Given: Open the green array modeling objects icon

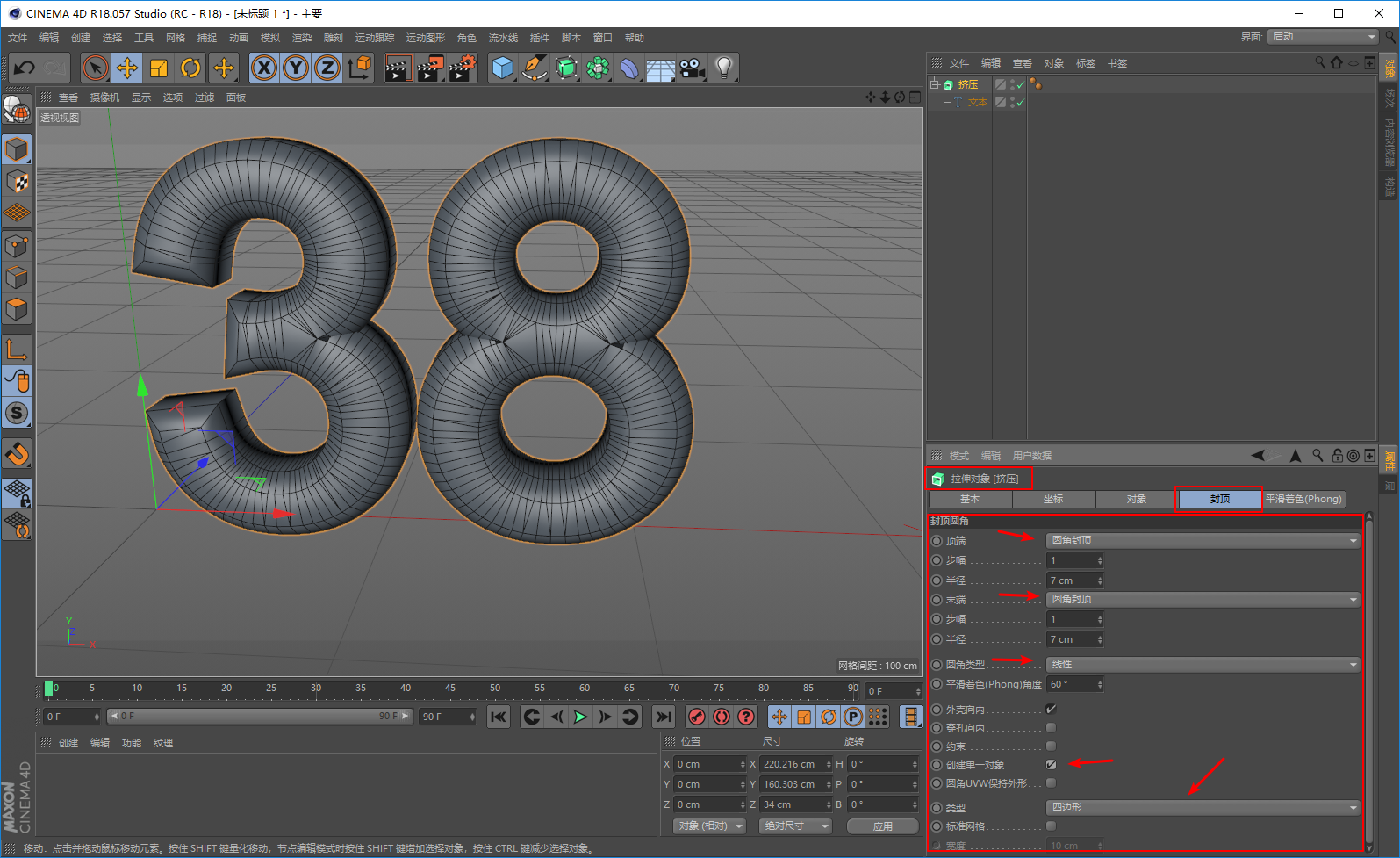Looking at the screenshot, I should (598, 68).
